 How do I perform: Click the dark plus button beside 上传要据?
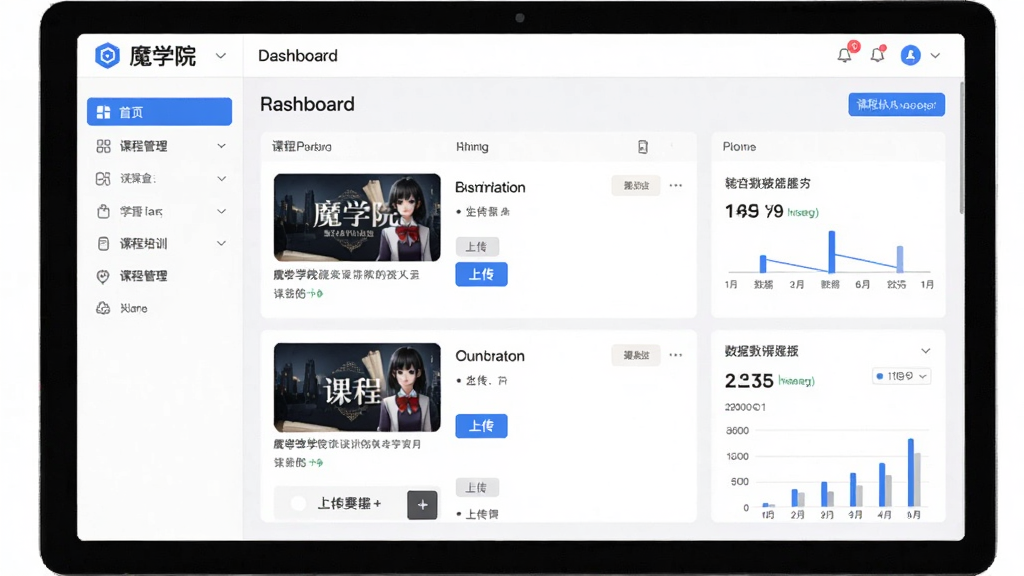coord(423,505)
